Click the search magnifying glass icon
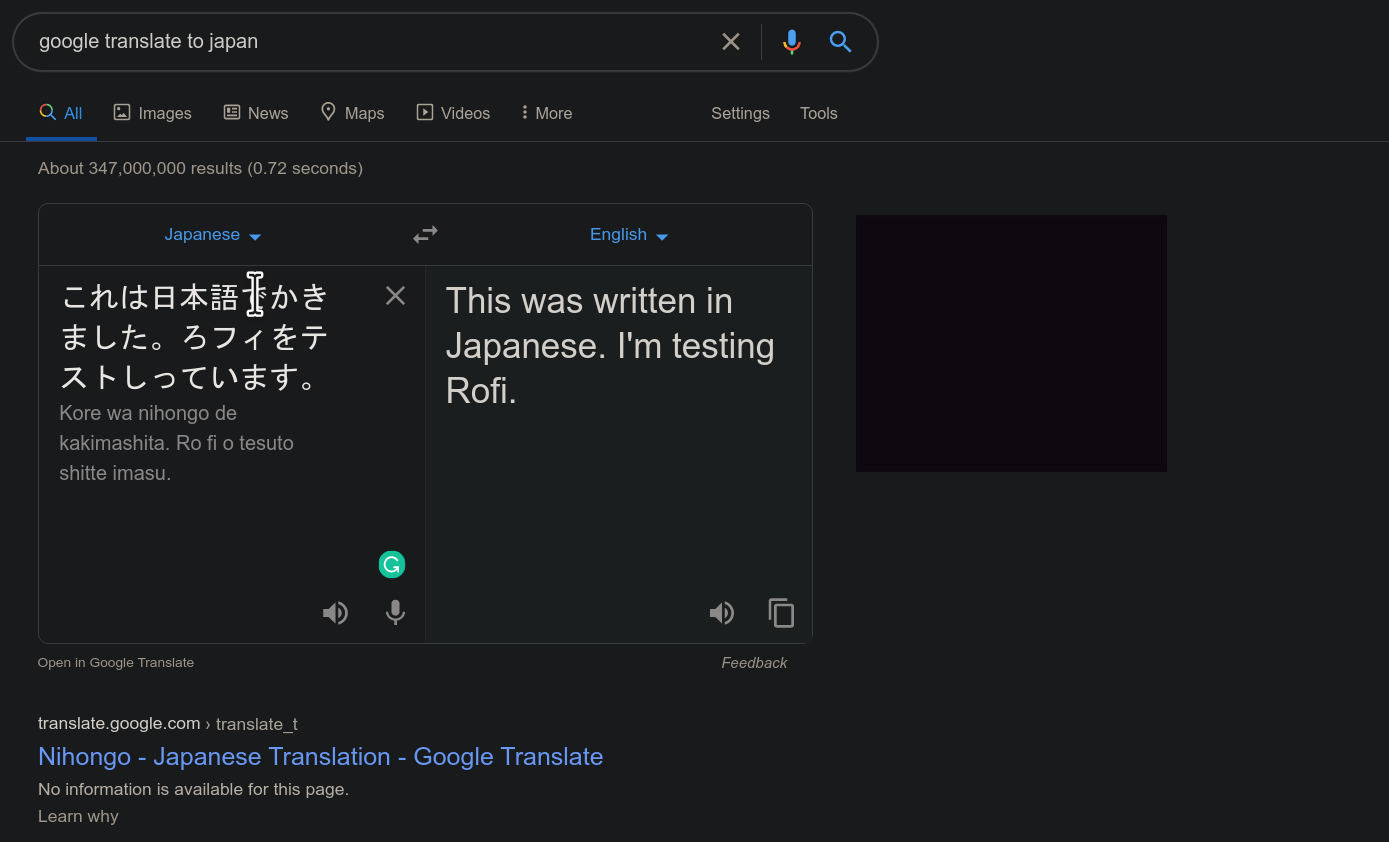 pyautogui.click(x=840, y=41)
